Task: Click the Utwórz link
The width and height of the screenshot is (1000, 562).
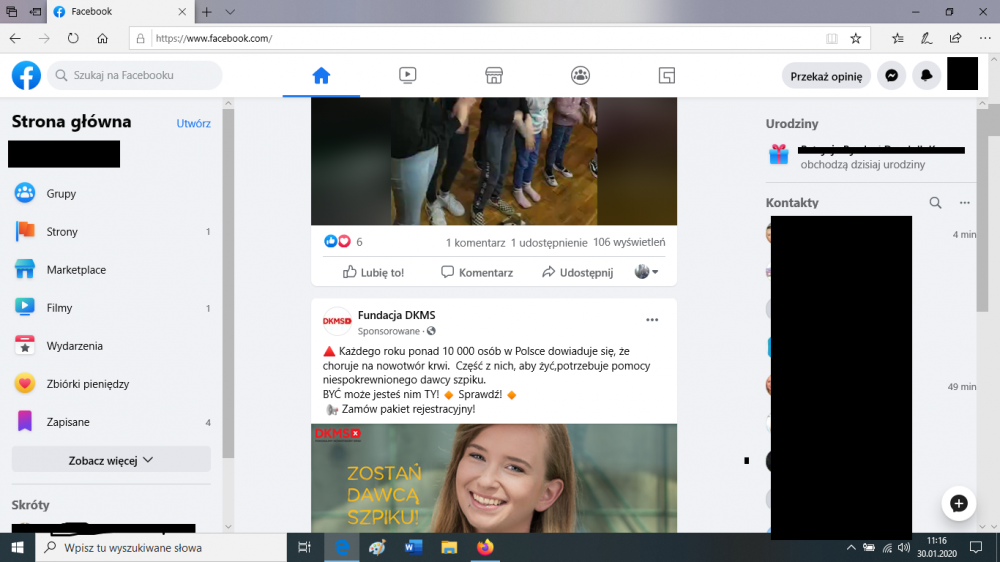Action: click(x=193, y=124)
